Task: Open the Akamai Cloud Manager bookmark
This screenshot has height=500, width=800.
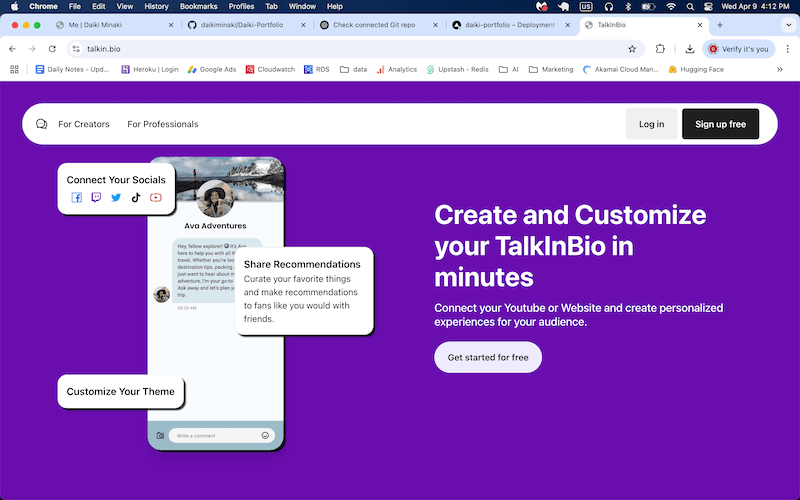Action: click(620, 69)
